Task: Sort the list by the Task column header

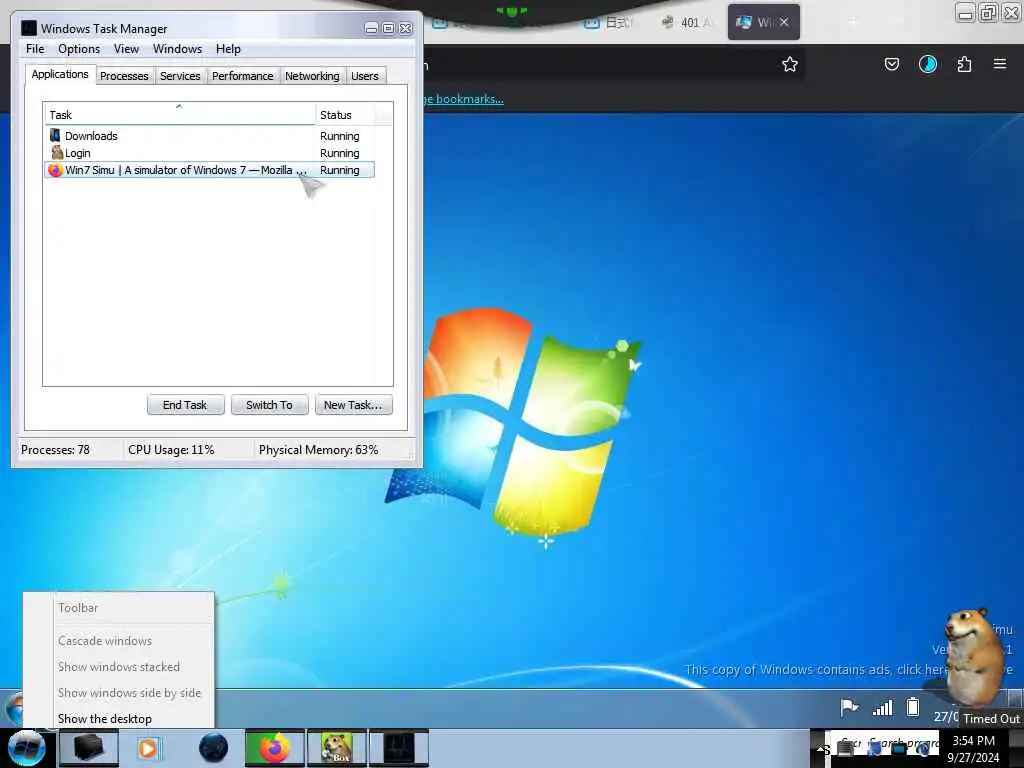Action: [180, 115]
